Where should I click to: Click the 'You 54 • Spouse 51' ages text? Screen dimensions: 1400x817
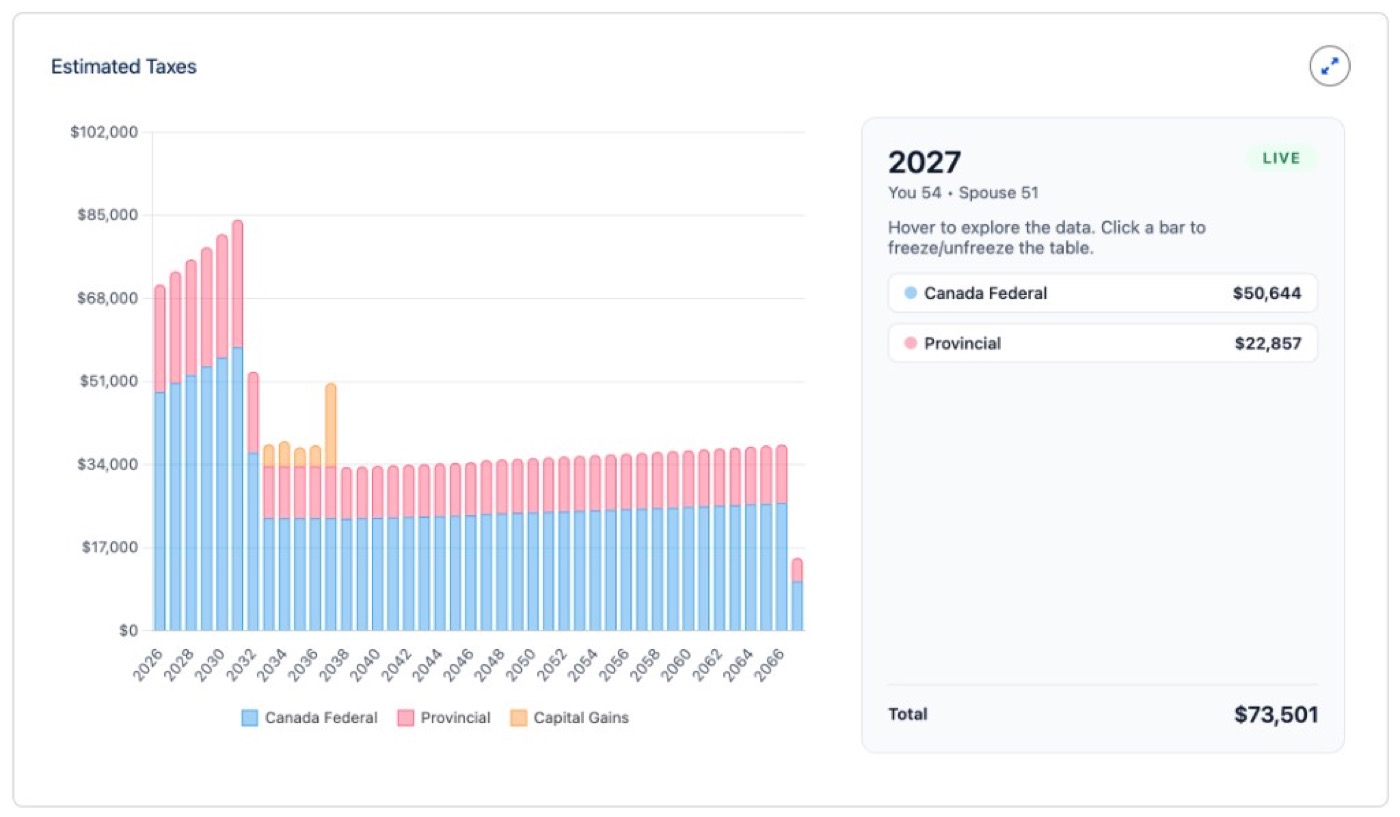[x=963, y=193]
